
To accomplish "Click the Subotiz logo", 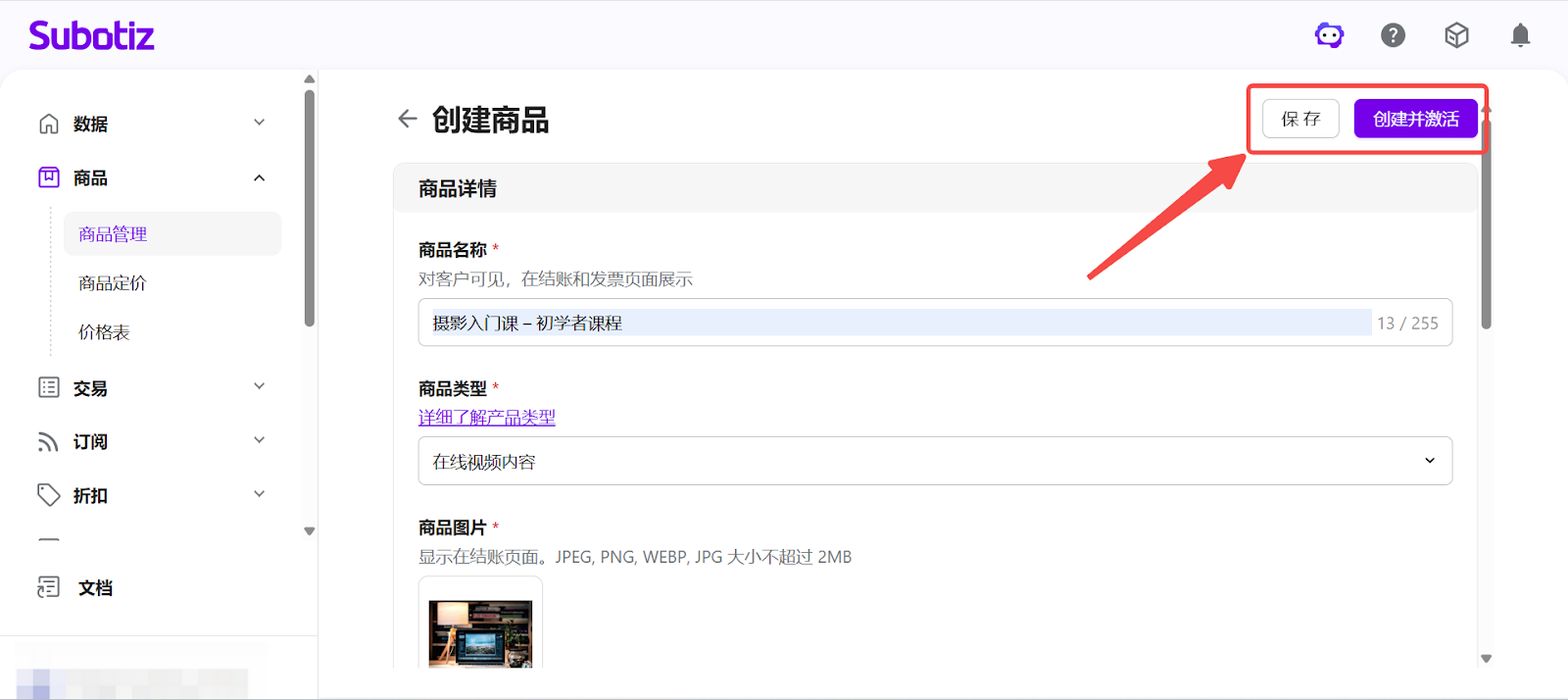I will coord(91,36).
